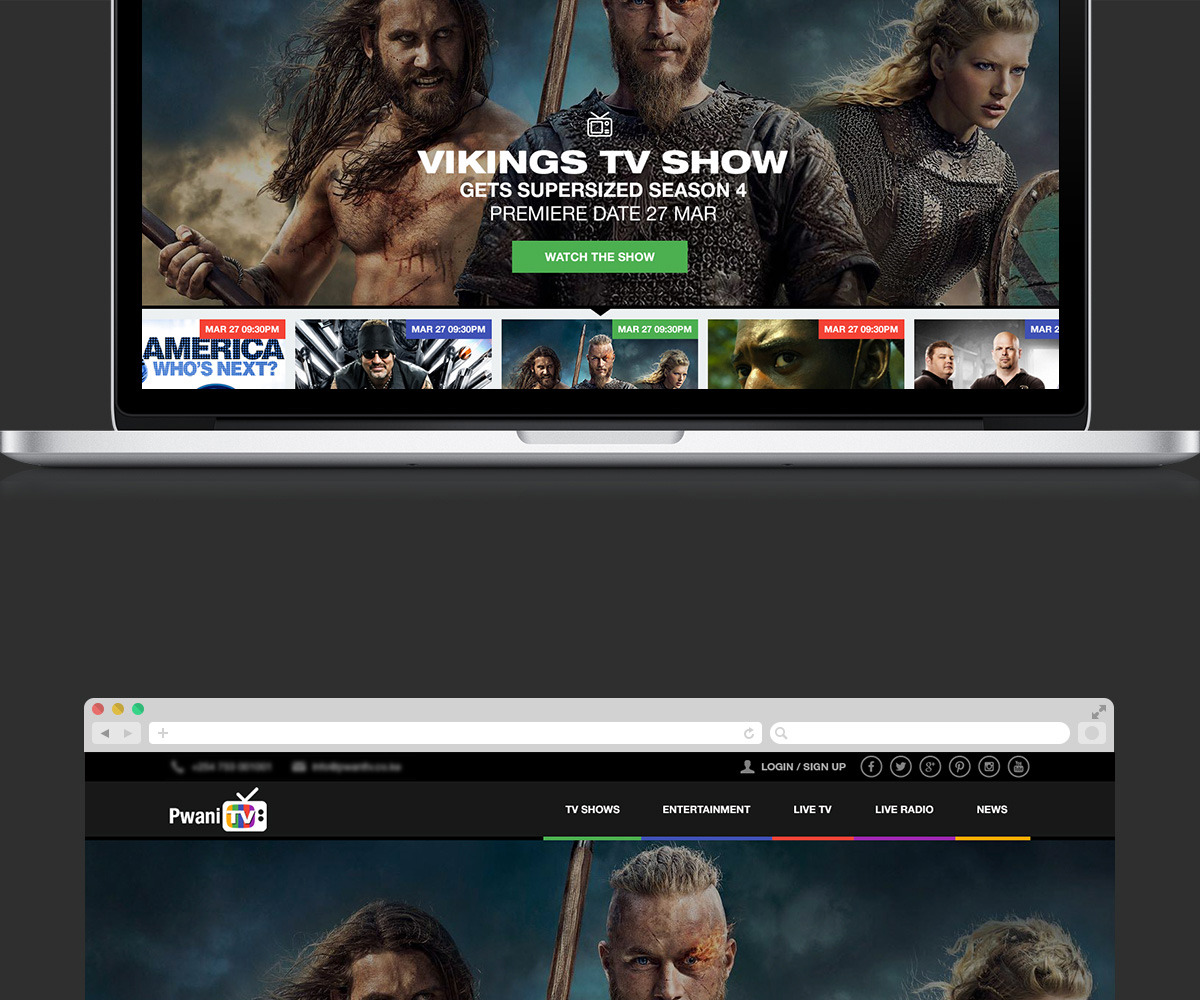Image resolution: width=1200 pixels, height=1000 pixels.
Task: Go forward with the browser forward arrow
Action: 128,733
